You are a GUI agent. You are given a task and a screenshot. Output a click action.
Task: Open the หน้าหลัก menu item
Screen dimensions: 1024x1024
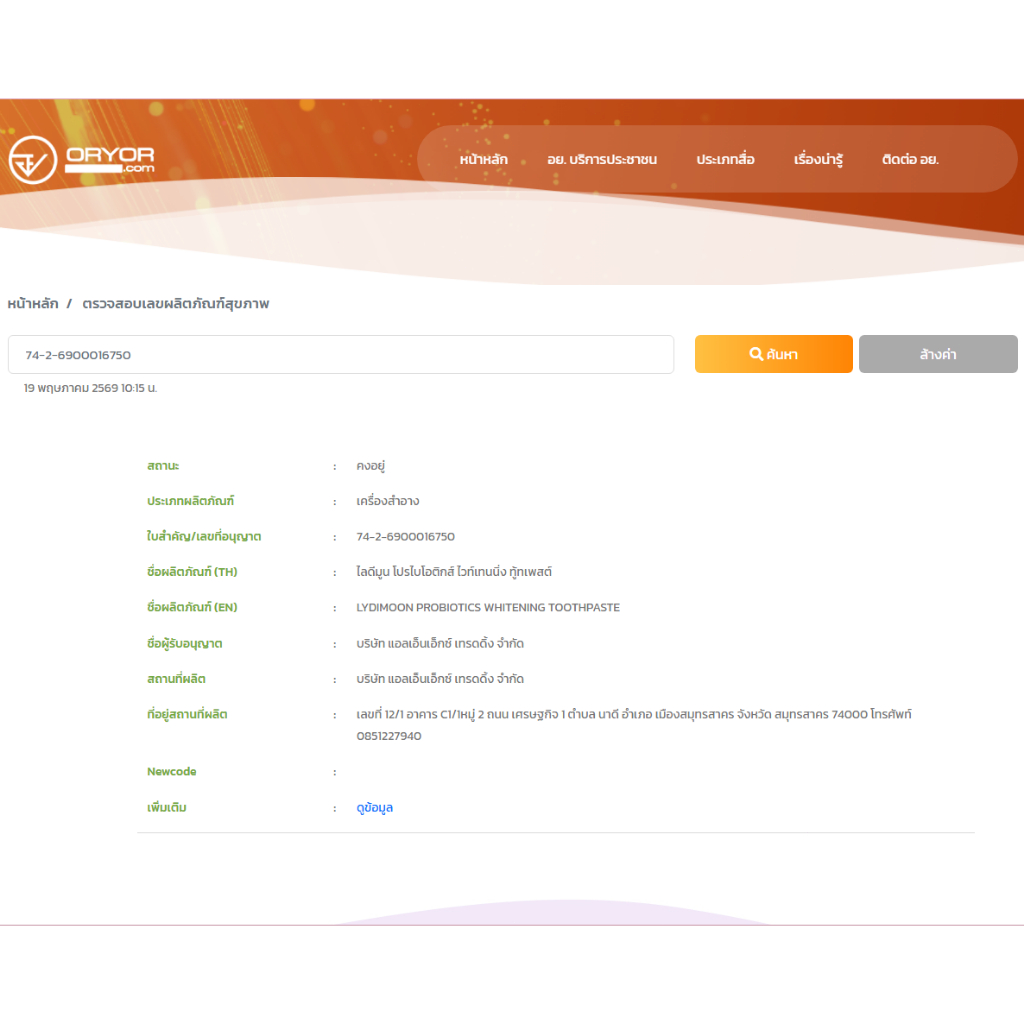(x=483, y=159)
